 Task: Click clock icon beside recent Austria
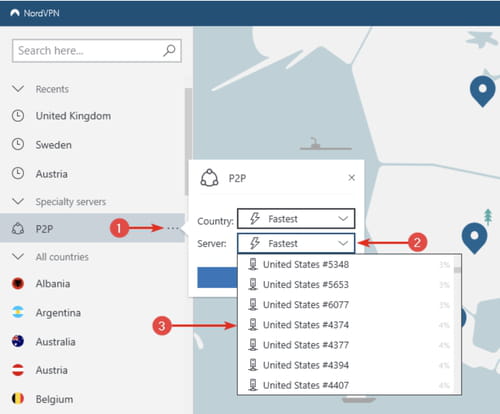(18, 174)
